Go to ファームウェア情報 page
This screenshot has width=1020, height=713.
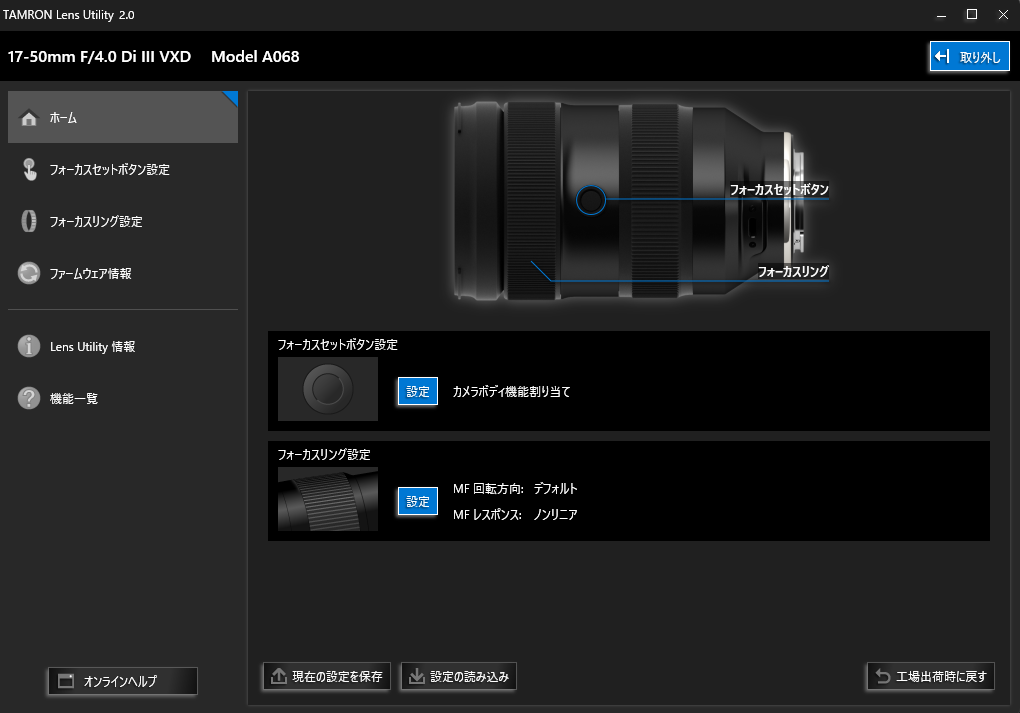tap(90, 274)
